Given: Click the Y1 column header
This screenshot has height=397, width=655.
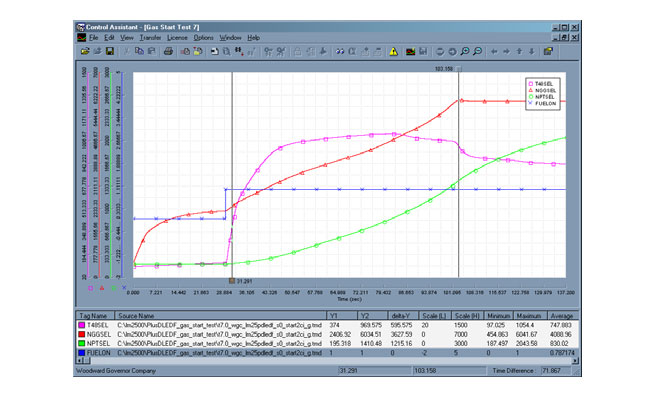Looking at the screenshot, I should [x=342, y=316].
